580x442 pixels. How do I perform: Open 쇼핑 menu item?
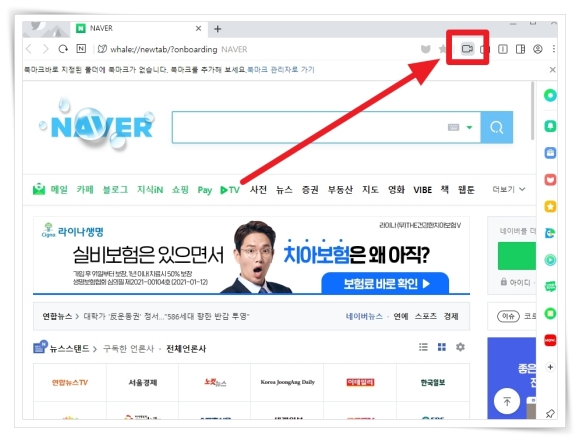[x=180, y=189]
